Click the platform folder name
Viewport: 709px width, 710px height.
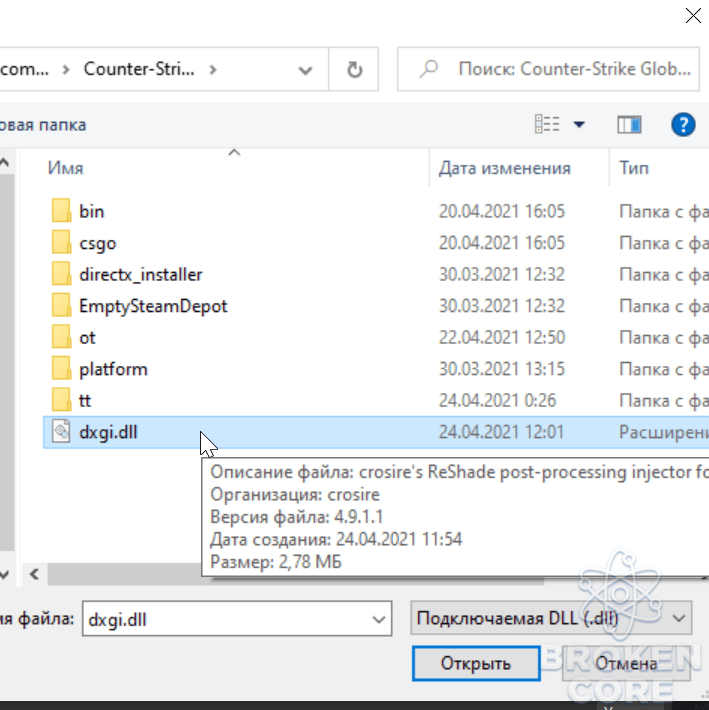[113, 369]
